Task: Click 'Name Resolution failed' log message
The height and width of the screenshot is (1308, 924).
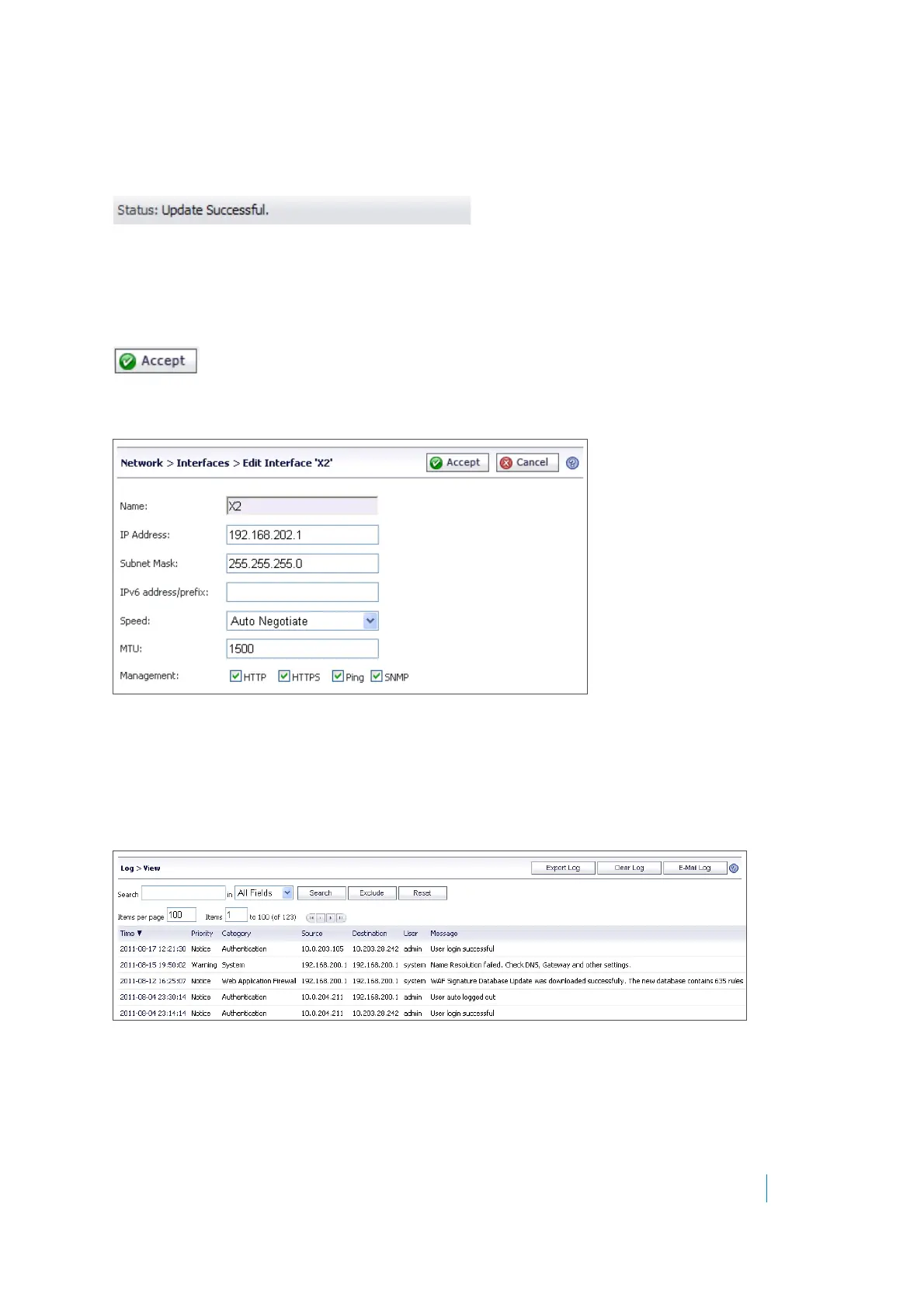Action: pos(530,965)
